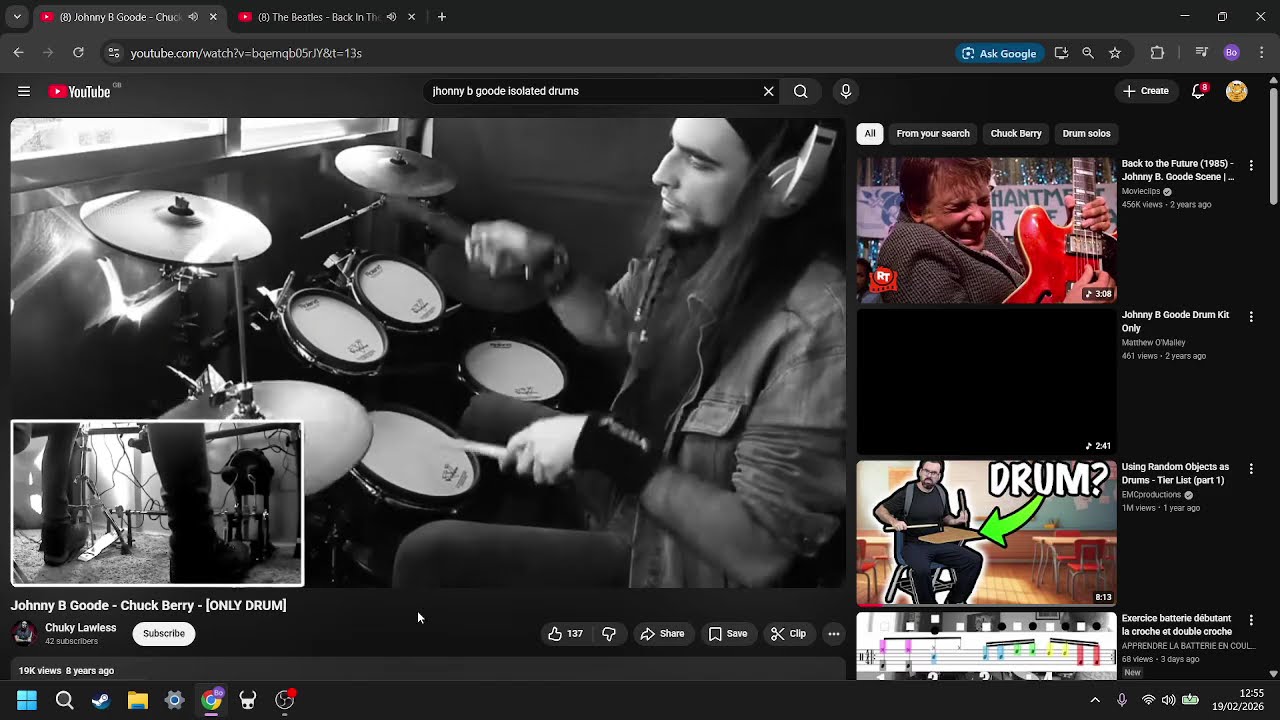Select the All filter chip

pyautogui.click(x=870, y=134)
